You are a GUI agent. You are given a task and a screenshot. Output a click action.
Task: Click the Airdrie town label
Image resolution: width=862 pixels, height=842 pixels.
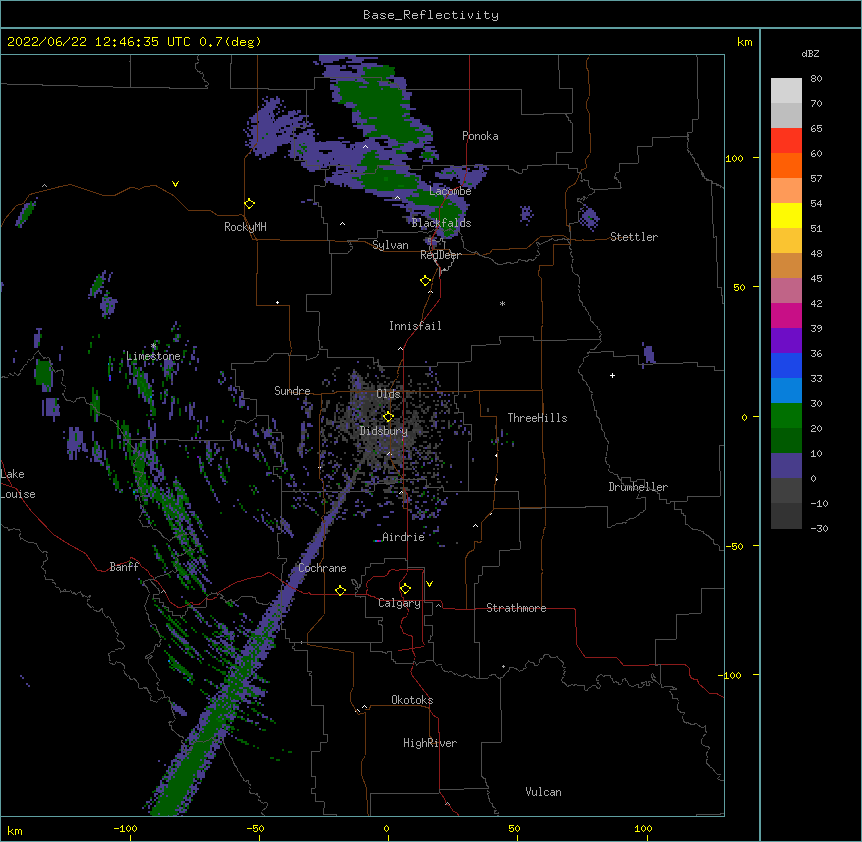[404, 537]
